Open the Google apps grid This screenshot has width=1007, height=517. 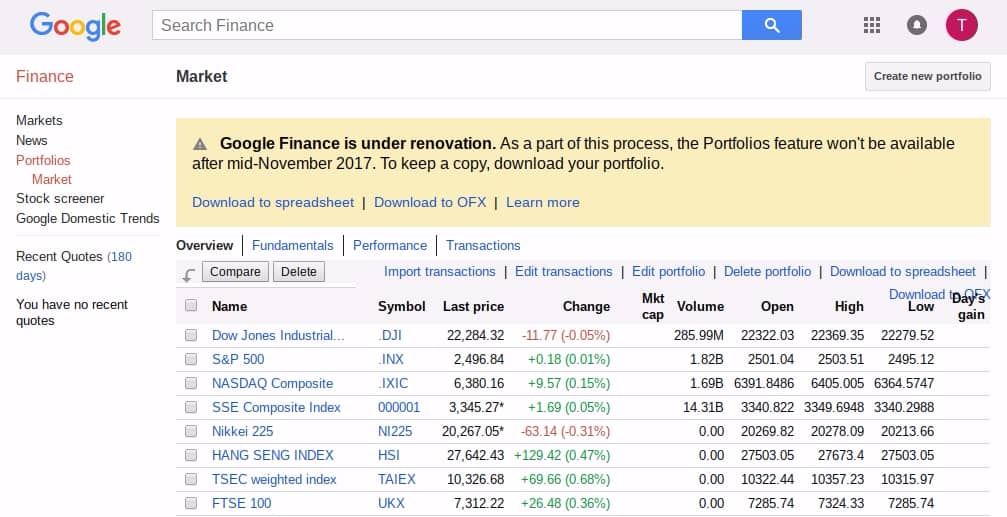click(x=871, y=25)
